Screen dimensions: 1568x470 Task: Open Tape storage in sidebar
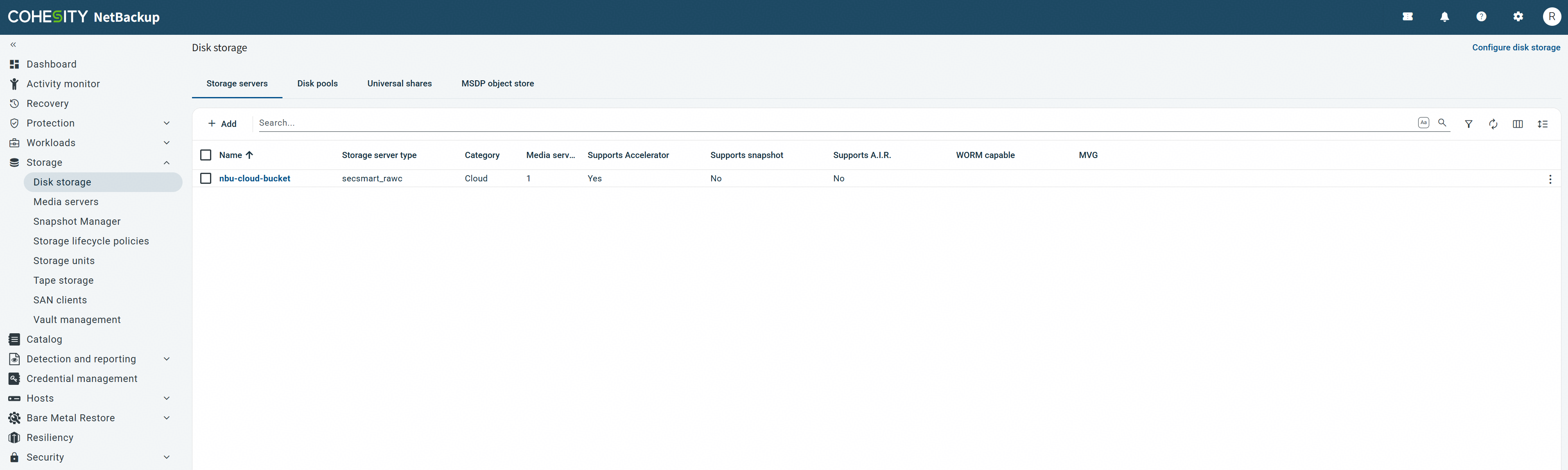[63, 281]
